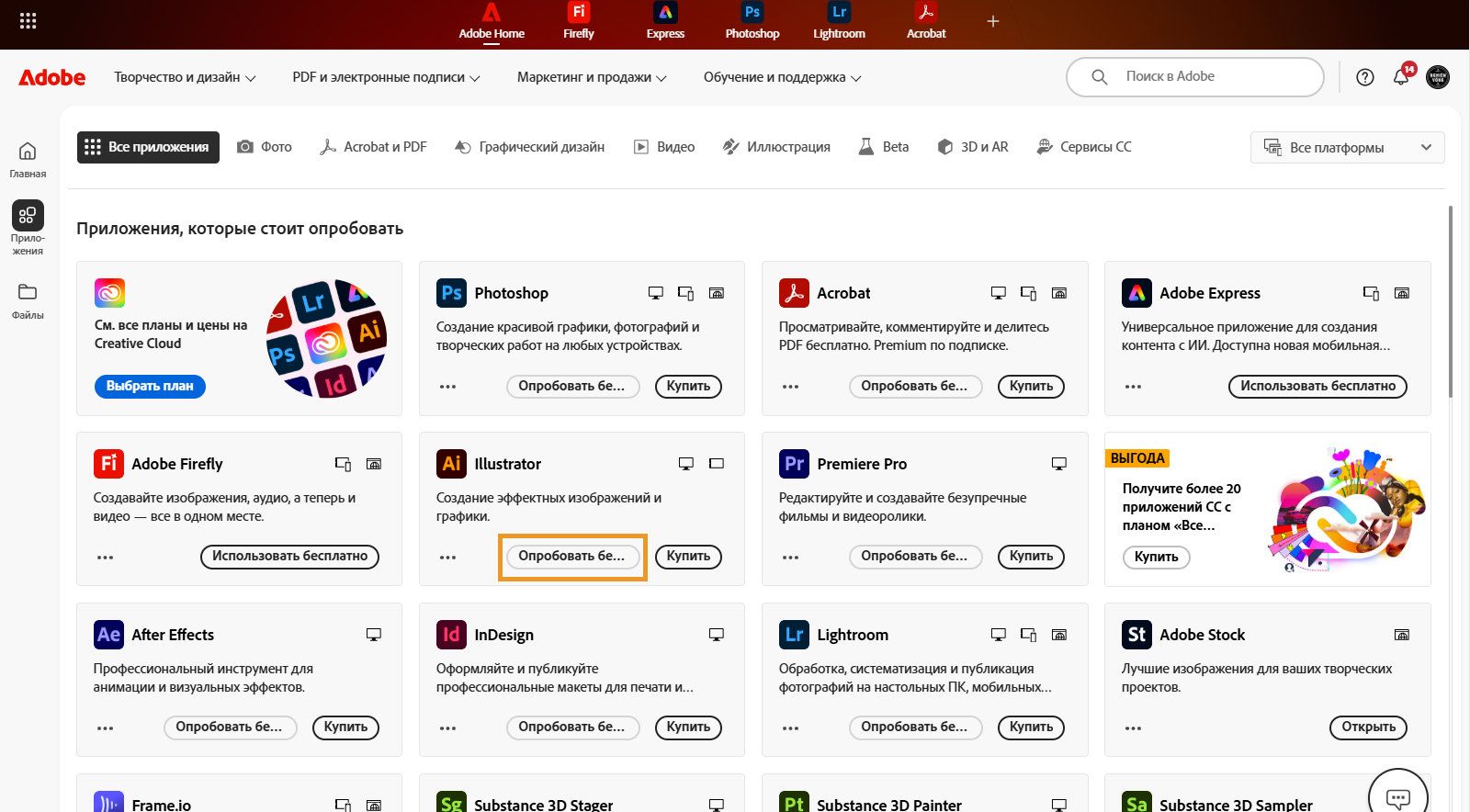
Task: Click Использовать бесплатно for Adobe Express
Action: point(1317,387)
